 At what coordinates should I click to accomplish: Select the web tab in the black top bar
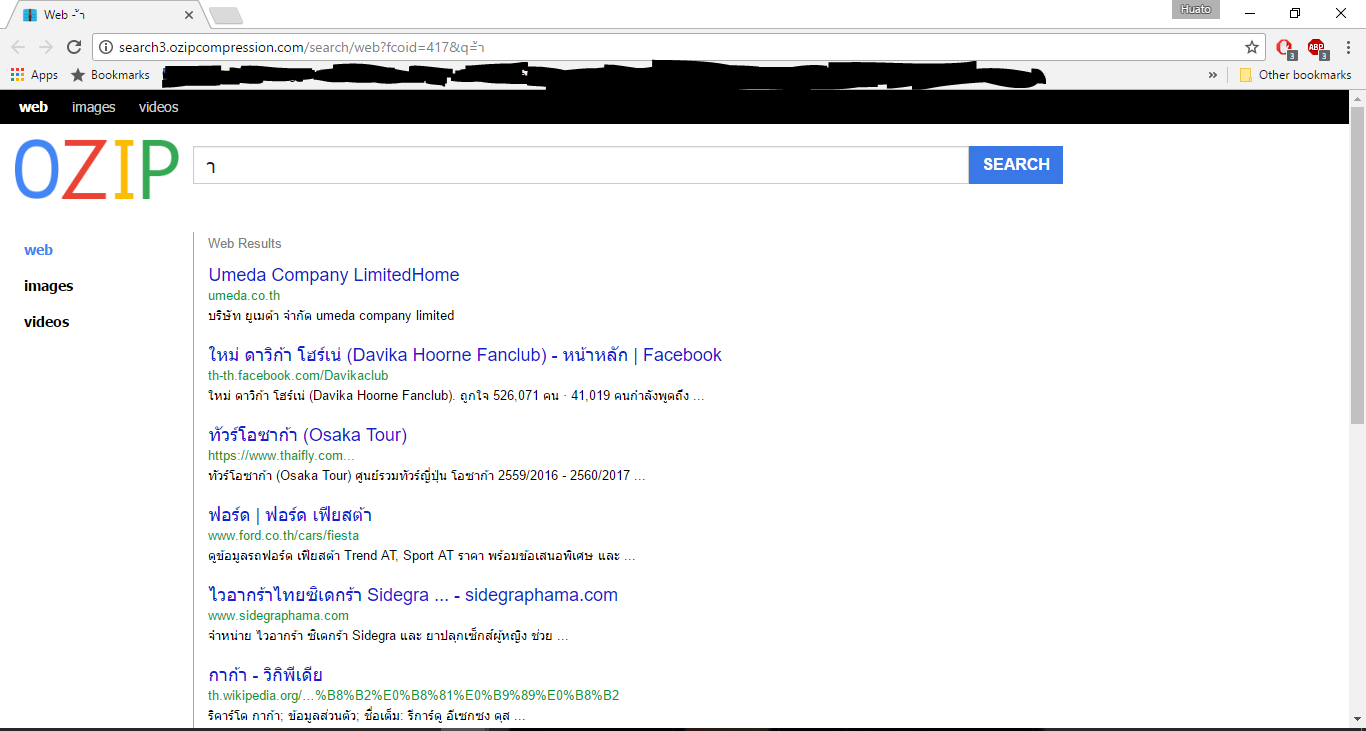pyautogui.click(x=33, y=107)
